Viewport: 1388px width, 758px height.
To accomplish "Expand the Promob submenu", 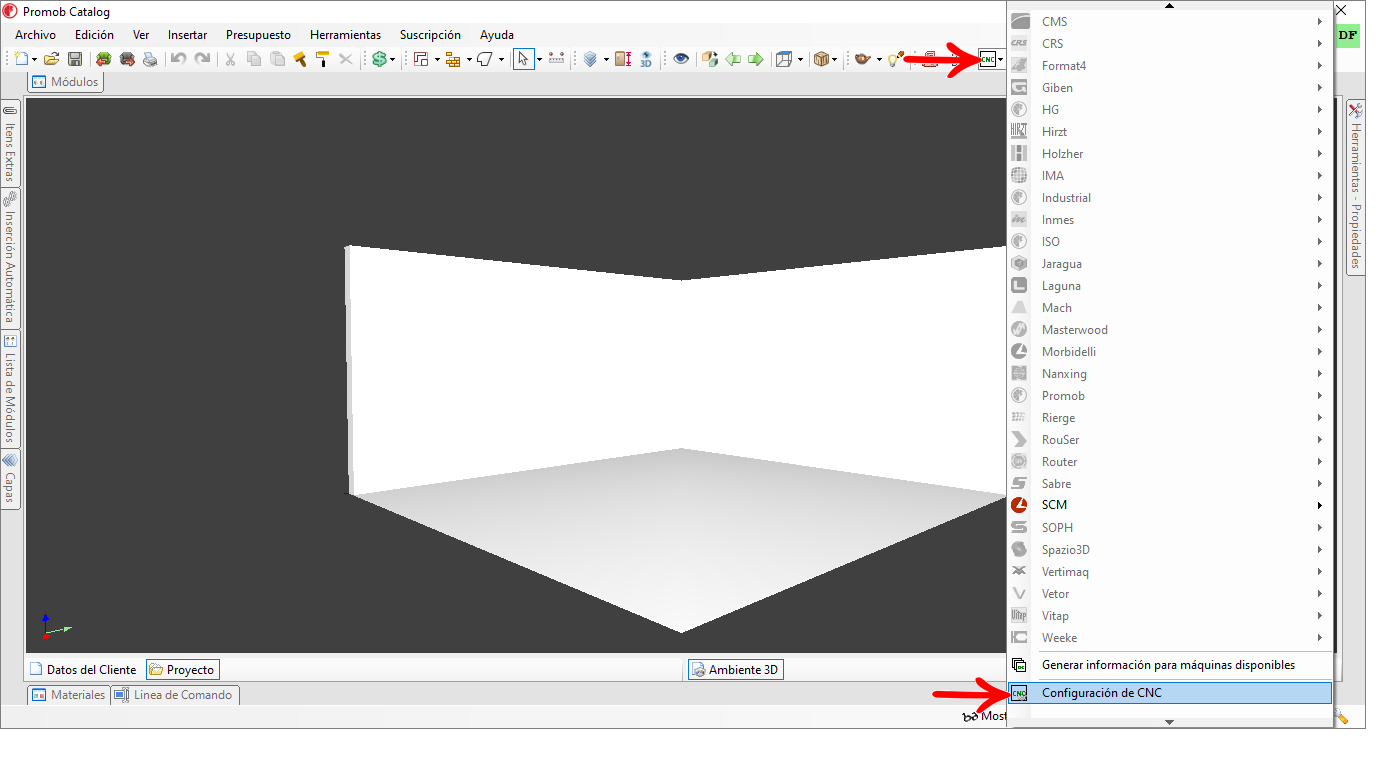I will point(1170,395).
